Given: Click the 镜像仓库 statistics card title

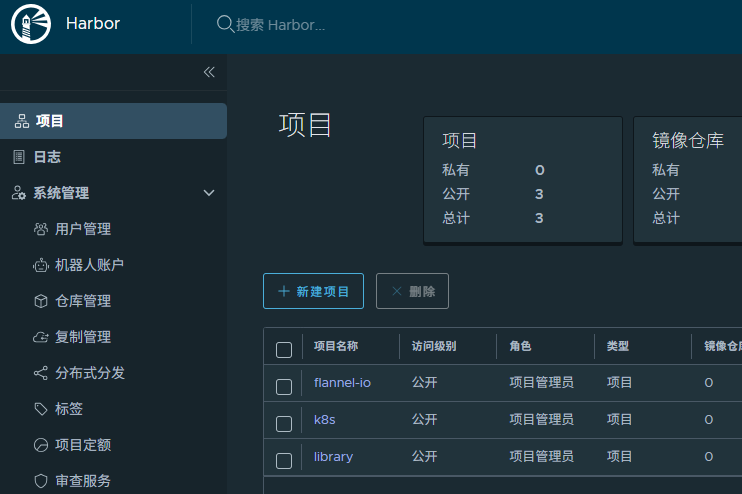Looking at the screenshot, I should click(688, 141).
